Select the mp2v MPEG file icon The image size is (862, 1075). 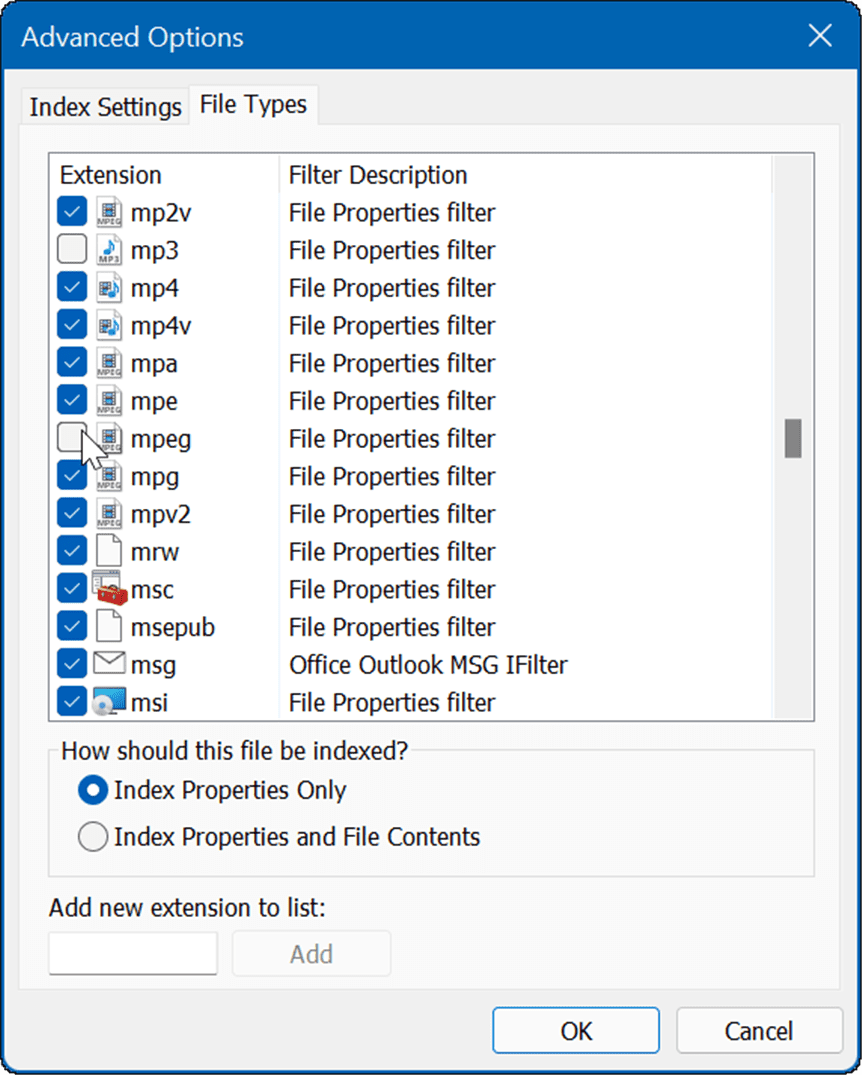[109, 213]
